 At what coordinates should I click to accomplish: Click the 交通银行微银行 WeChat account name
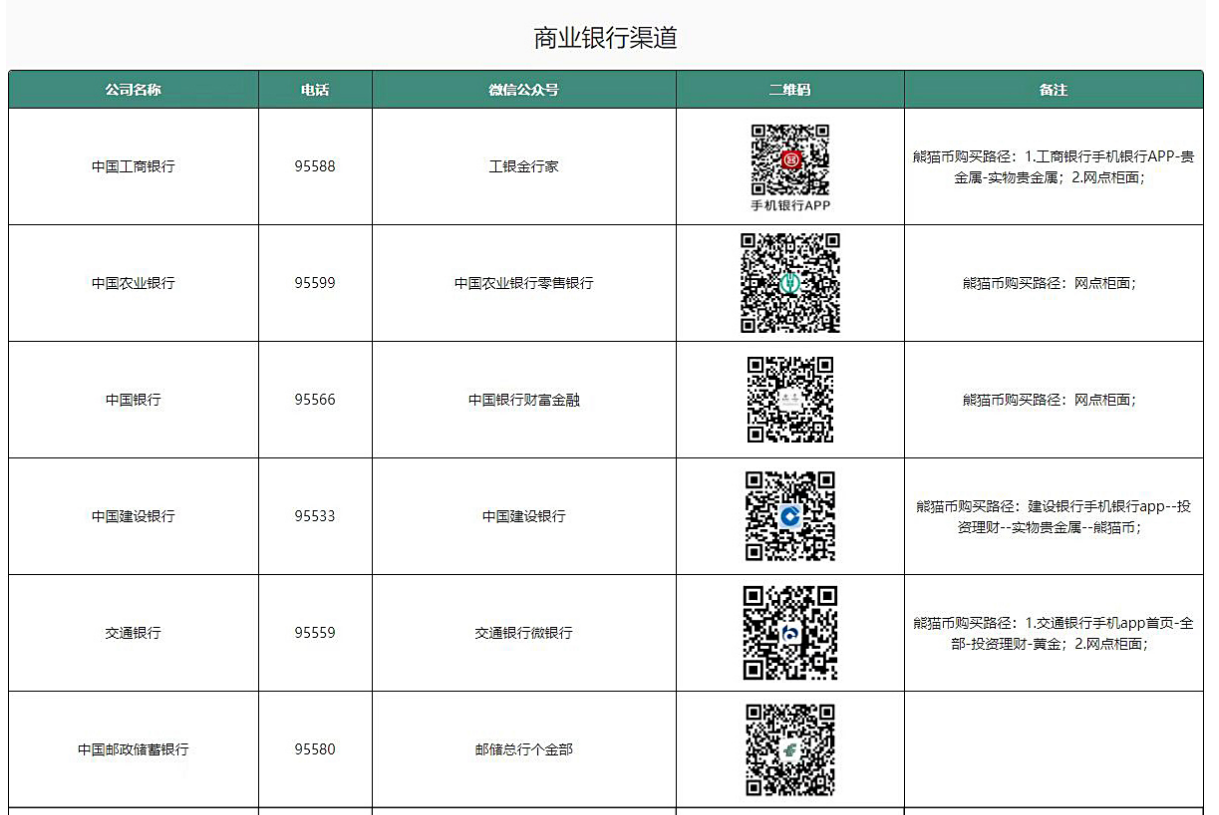pos(524,633)
